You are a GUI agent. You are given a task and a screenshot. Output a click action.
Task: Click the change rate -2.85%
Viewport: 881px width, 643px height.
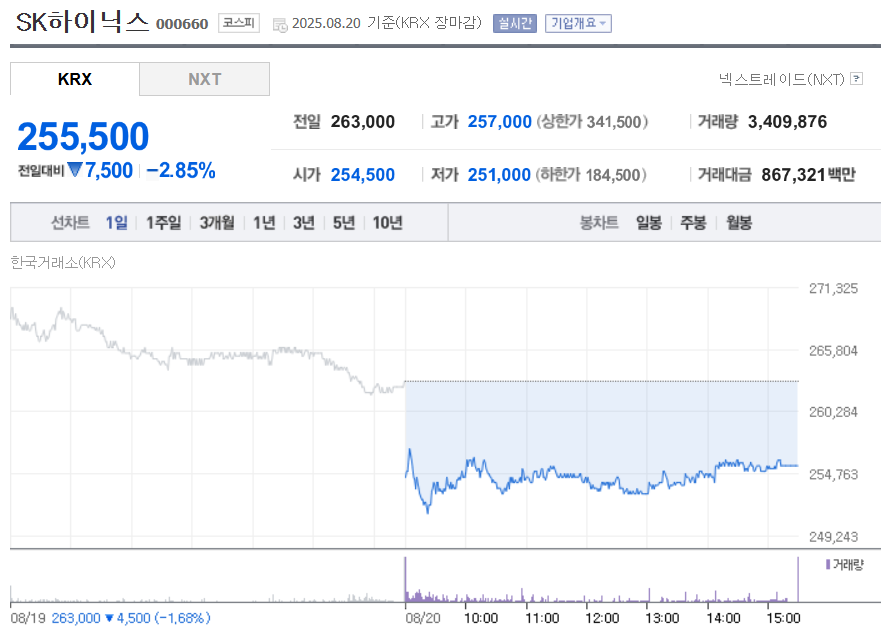coord(181,170)
